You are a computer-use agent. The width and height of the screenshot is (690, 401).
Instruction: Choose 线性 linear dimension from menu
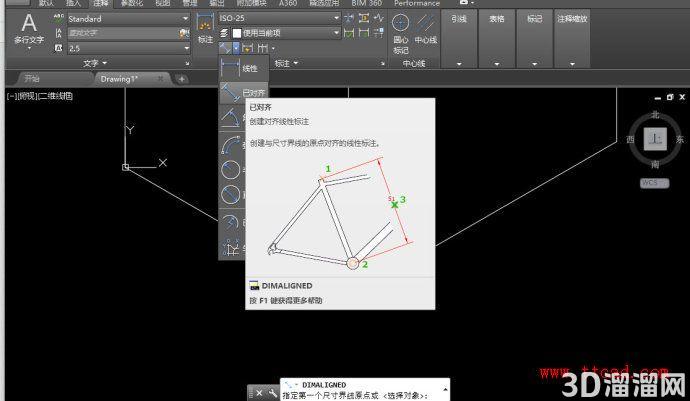click(x=244, y=68)
